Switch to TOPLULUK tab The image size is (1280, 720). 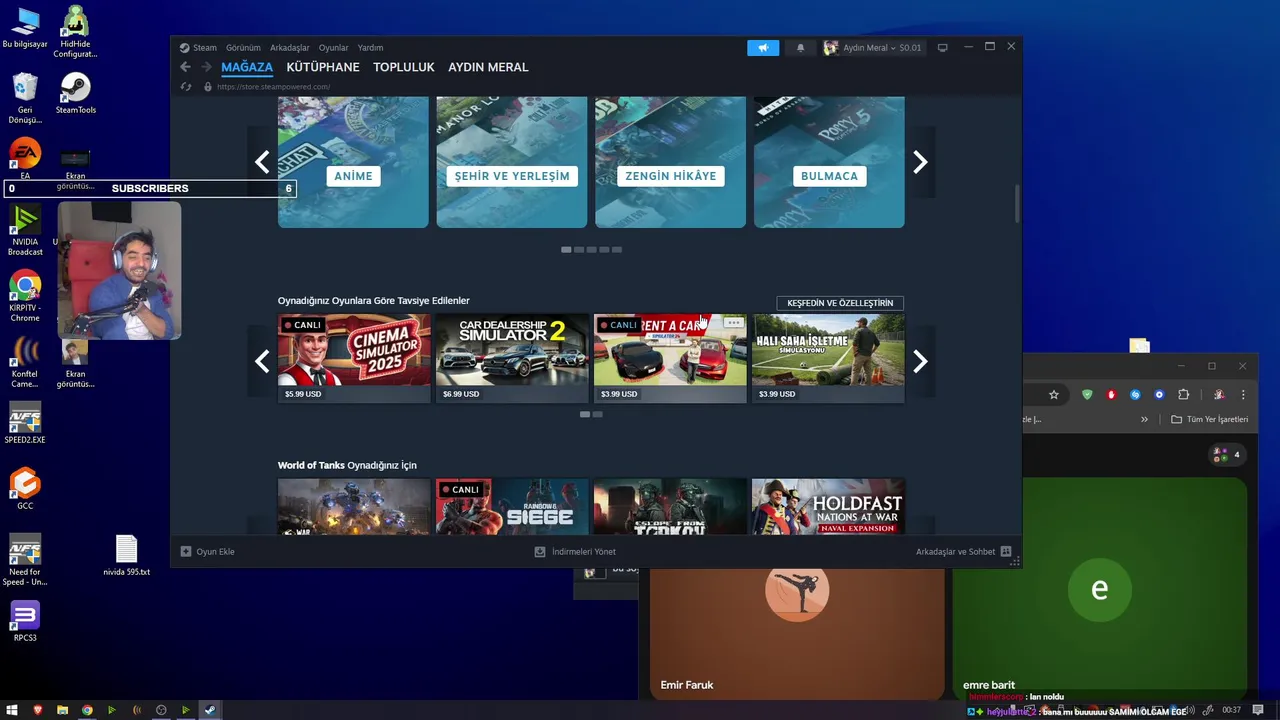(404, 67)
